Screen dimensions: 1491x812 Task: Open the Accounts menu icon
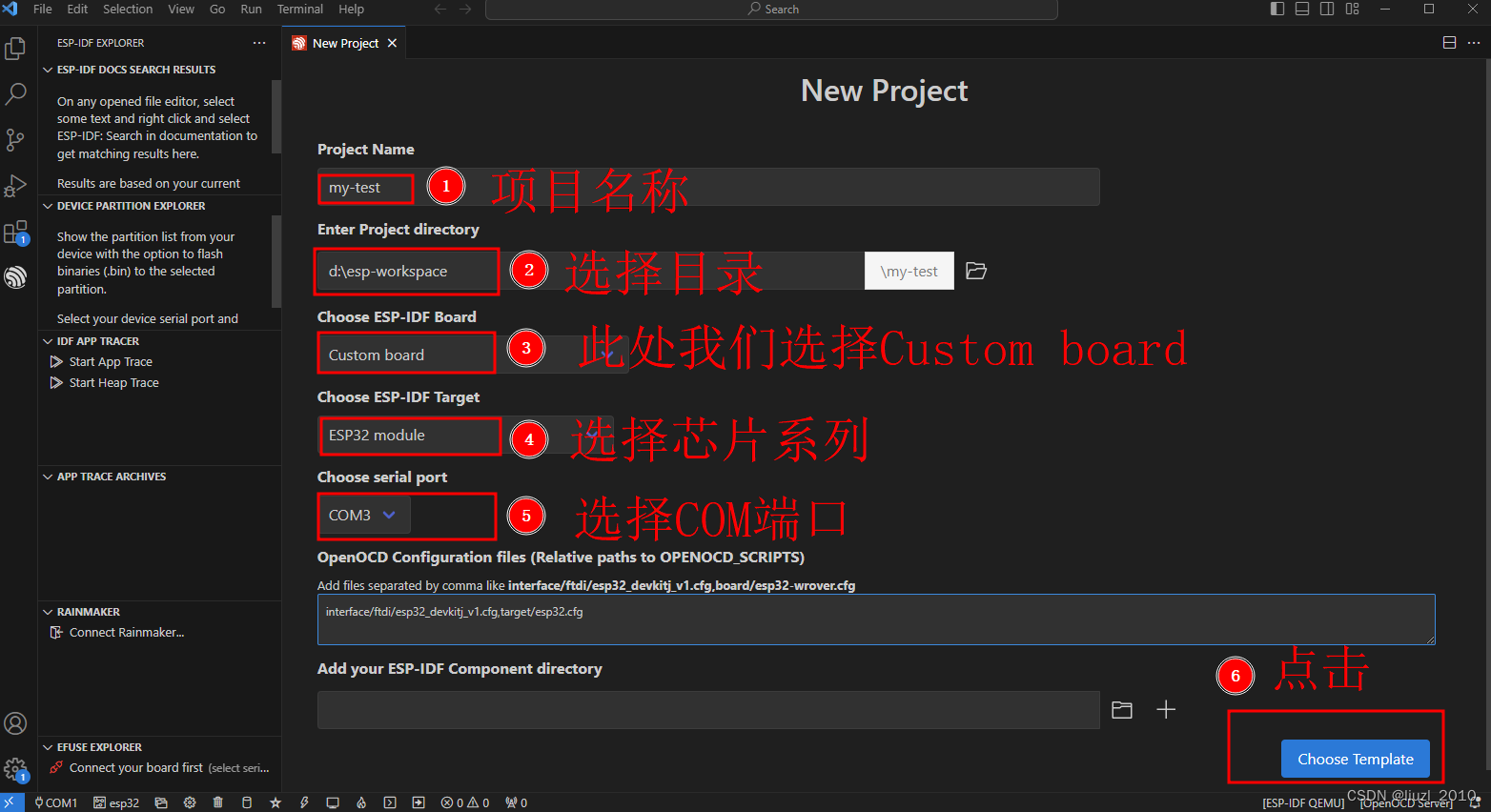(15, 723)
